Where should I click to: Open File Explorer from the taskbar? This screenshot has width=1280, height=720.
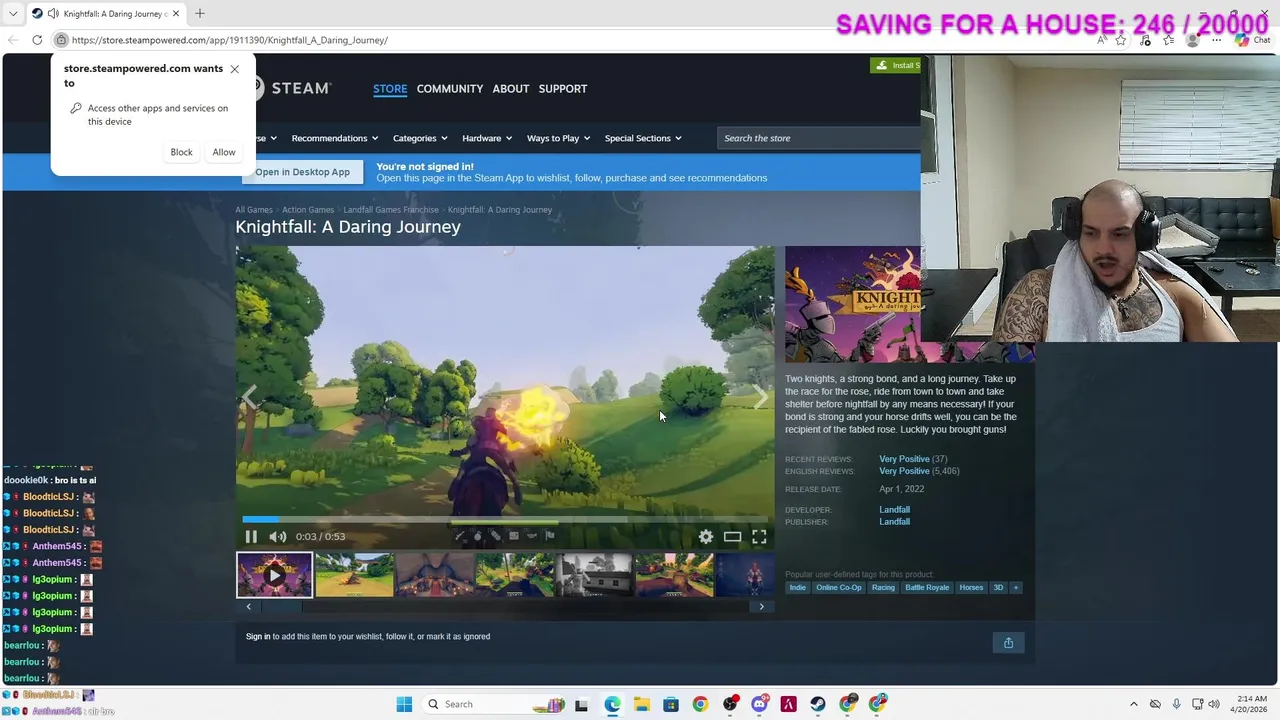tap(641, 704)
